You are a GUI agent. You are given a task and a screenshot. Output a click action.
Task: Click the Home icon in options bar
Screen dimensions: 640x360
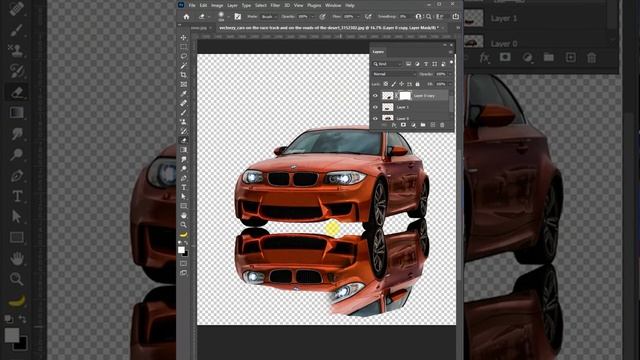coord(187,17)
